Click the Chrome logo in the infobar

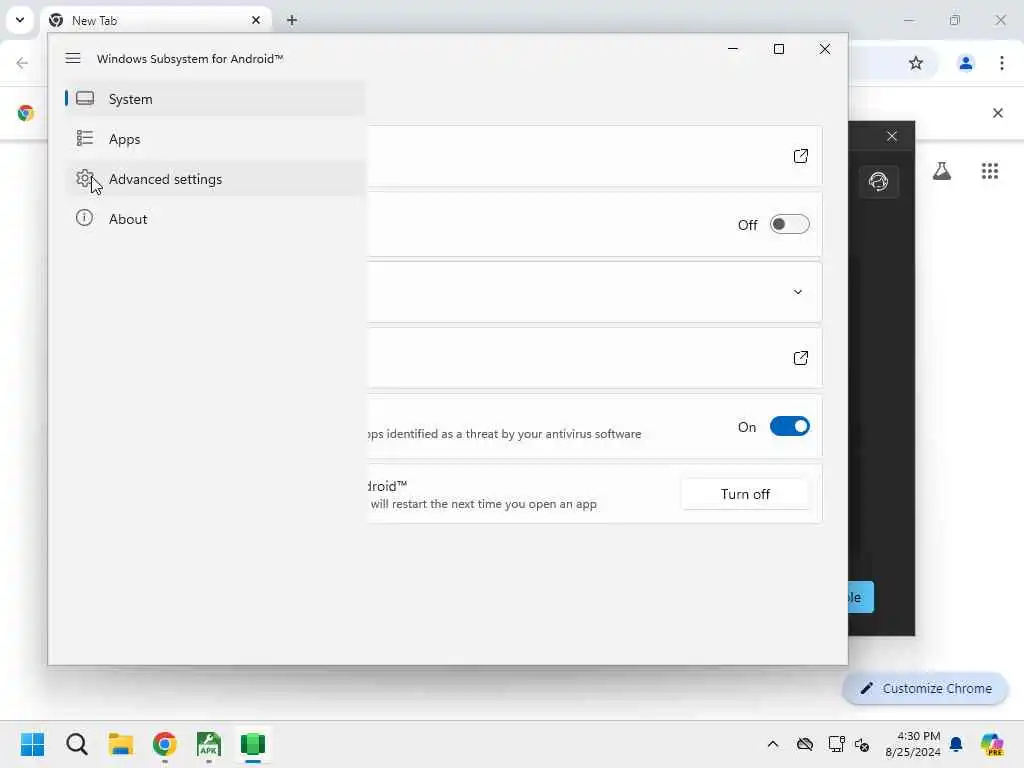click(25, 113)
